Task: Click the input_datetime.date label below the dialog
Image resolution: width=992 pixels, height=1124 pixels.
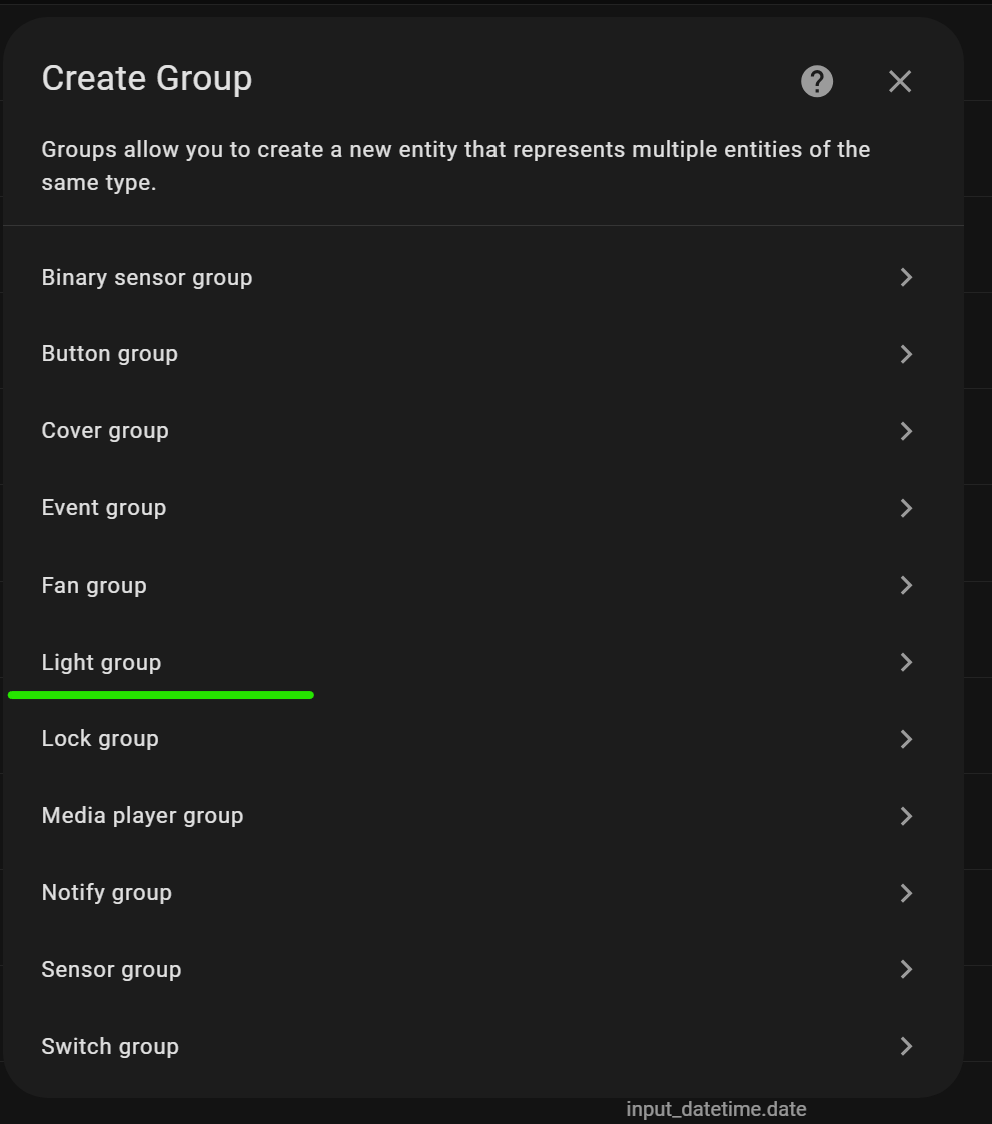Action: click(715, 1109)
